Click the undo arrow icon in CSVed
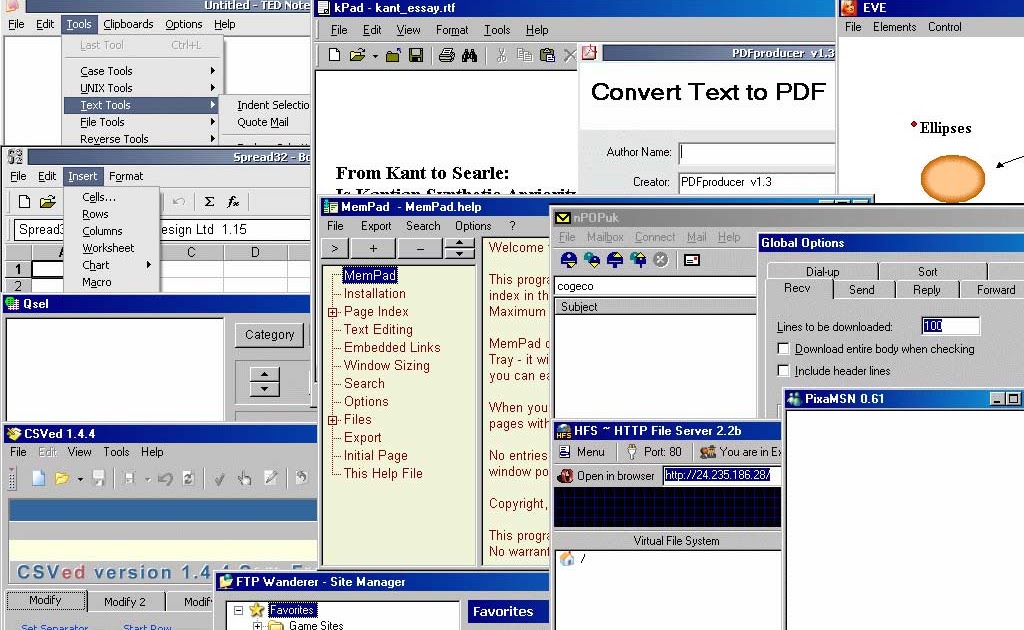 pyautogui.click(x=166, y=478)
